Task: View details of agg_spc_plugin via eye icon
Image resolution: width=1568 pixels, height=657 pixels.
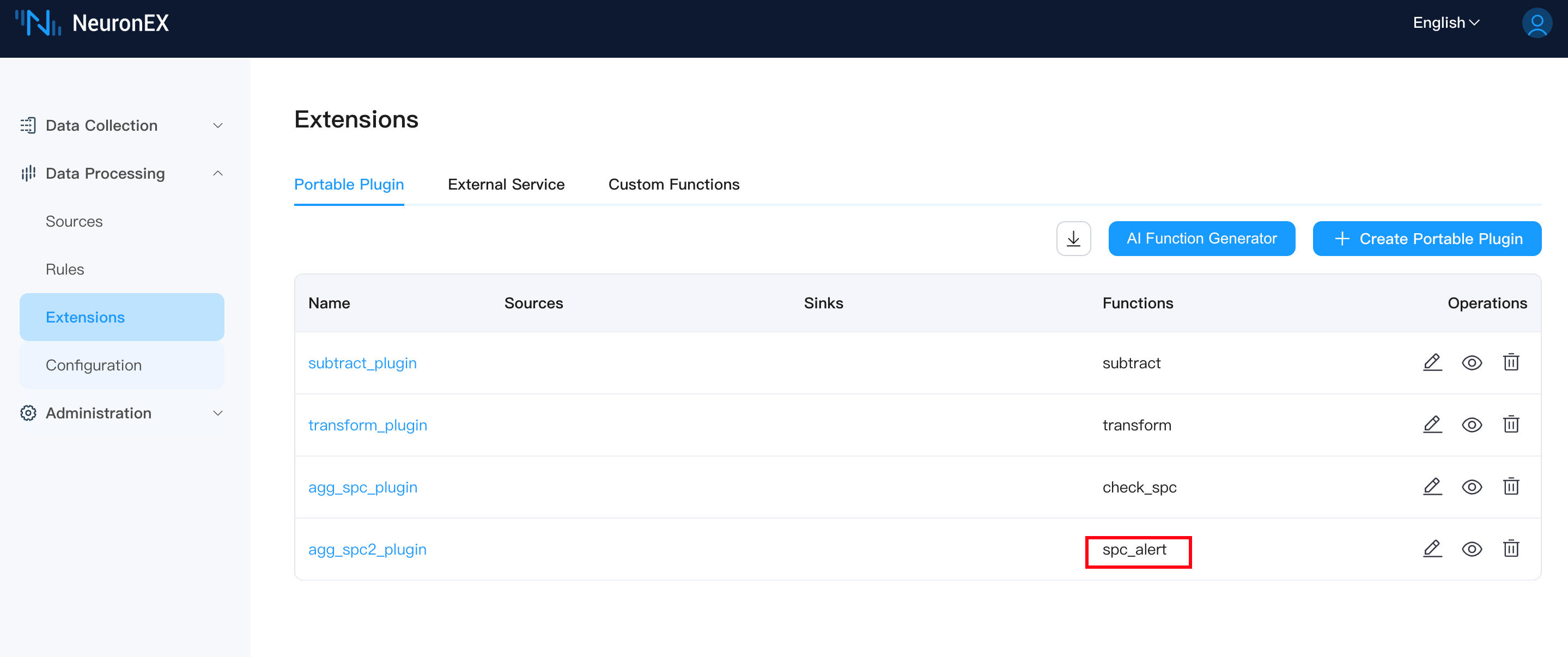Action: click(x=1471, y=487)
